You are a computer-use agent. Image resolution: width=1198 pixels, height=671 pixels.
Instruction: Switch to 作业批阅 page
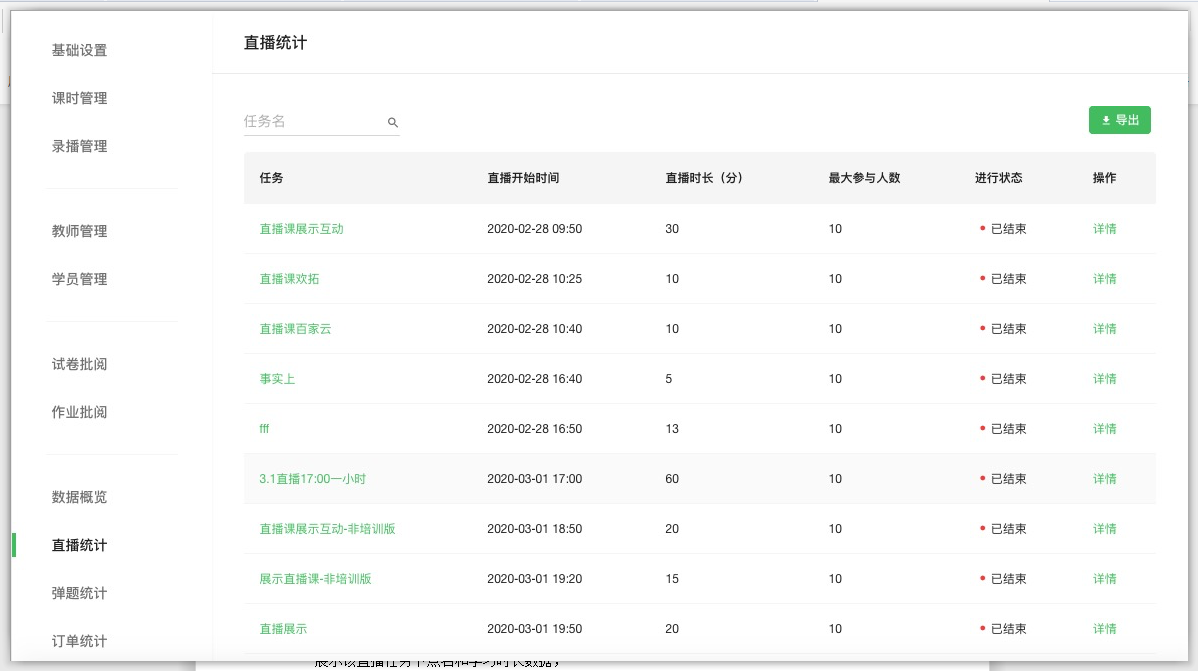(79, 412)
